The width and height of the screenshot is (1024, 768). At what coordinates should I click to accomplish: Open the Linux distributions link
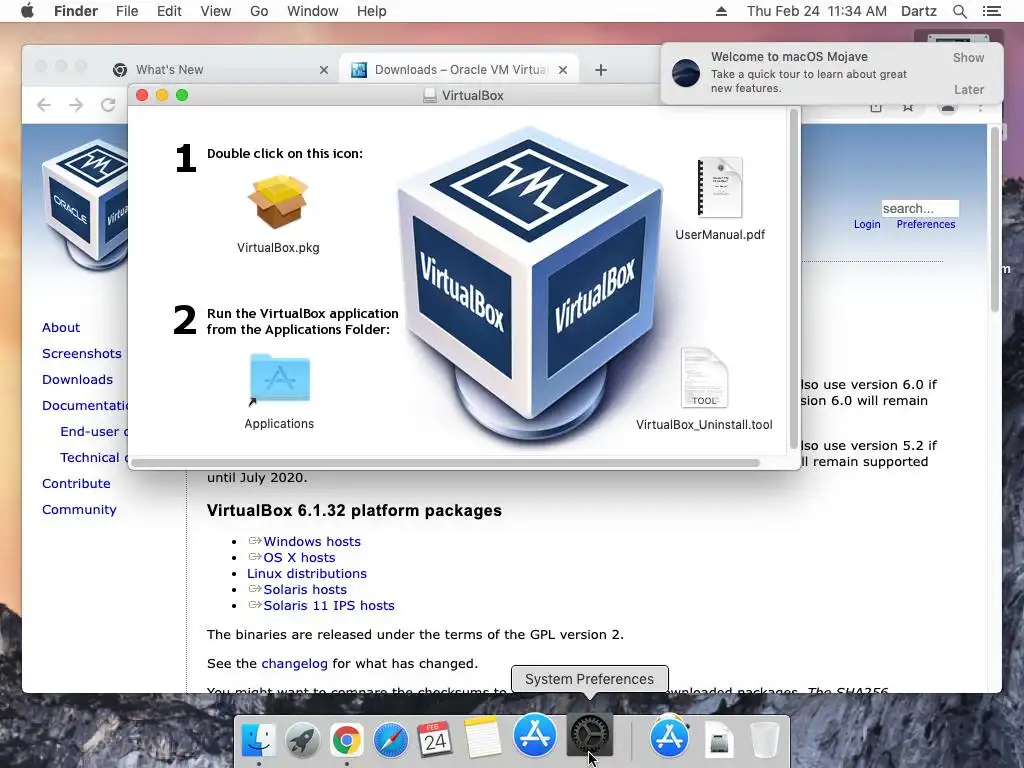click(307, 573)
